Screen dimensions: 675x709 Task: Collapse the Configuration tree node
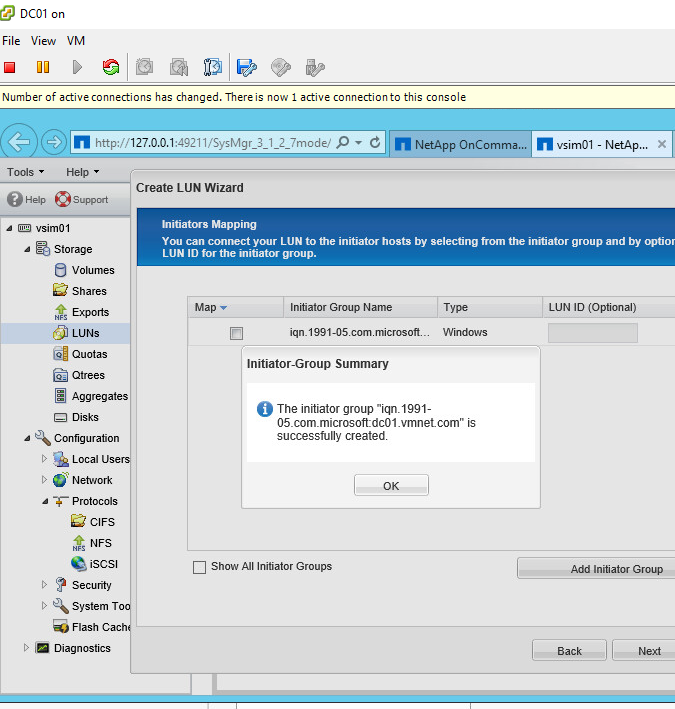27,438
